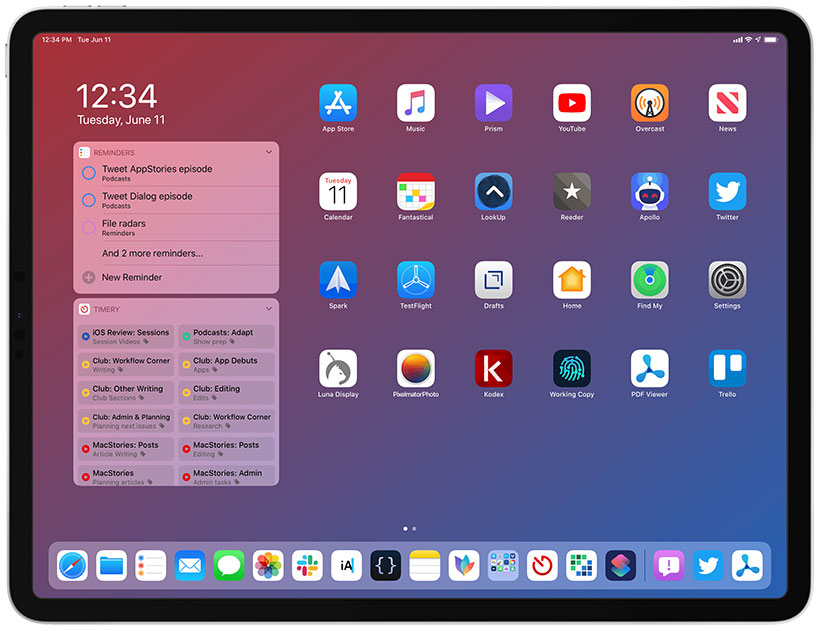Open the App Store app

click(338, 102)
